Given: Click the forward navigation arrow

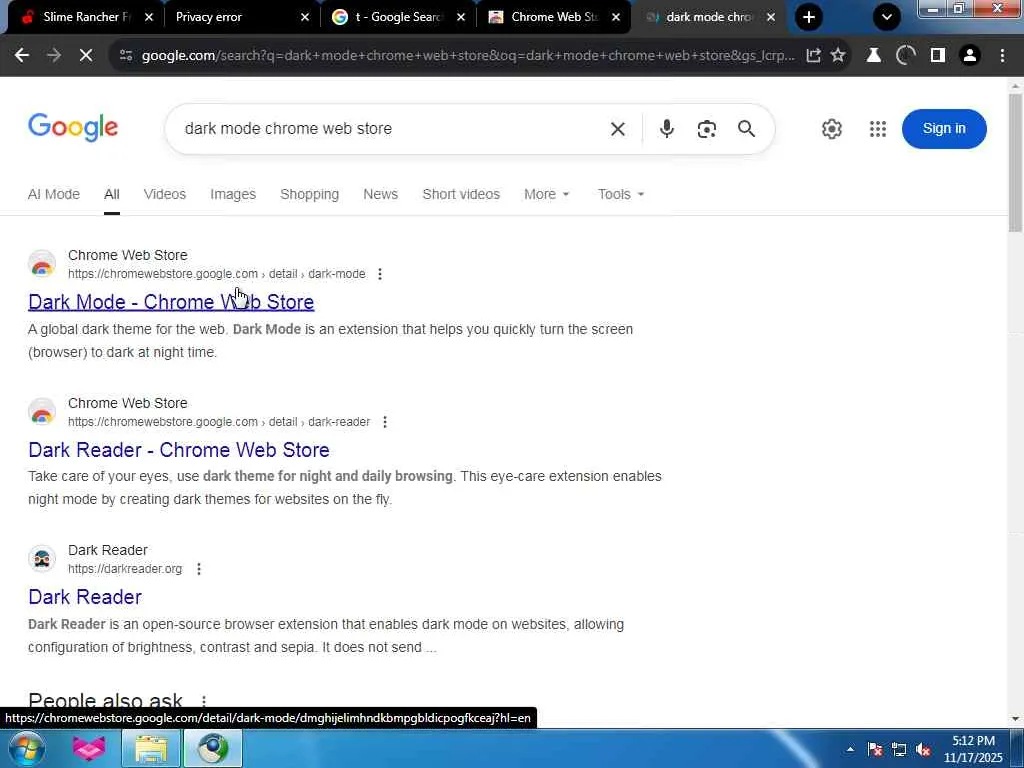Looking at the screenshot, I should (54, 56).
